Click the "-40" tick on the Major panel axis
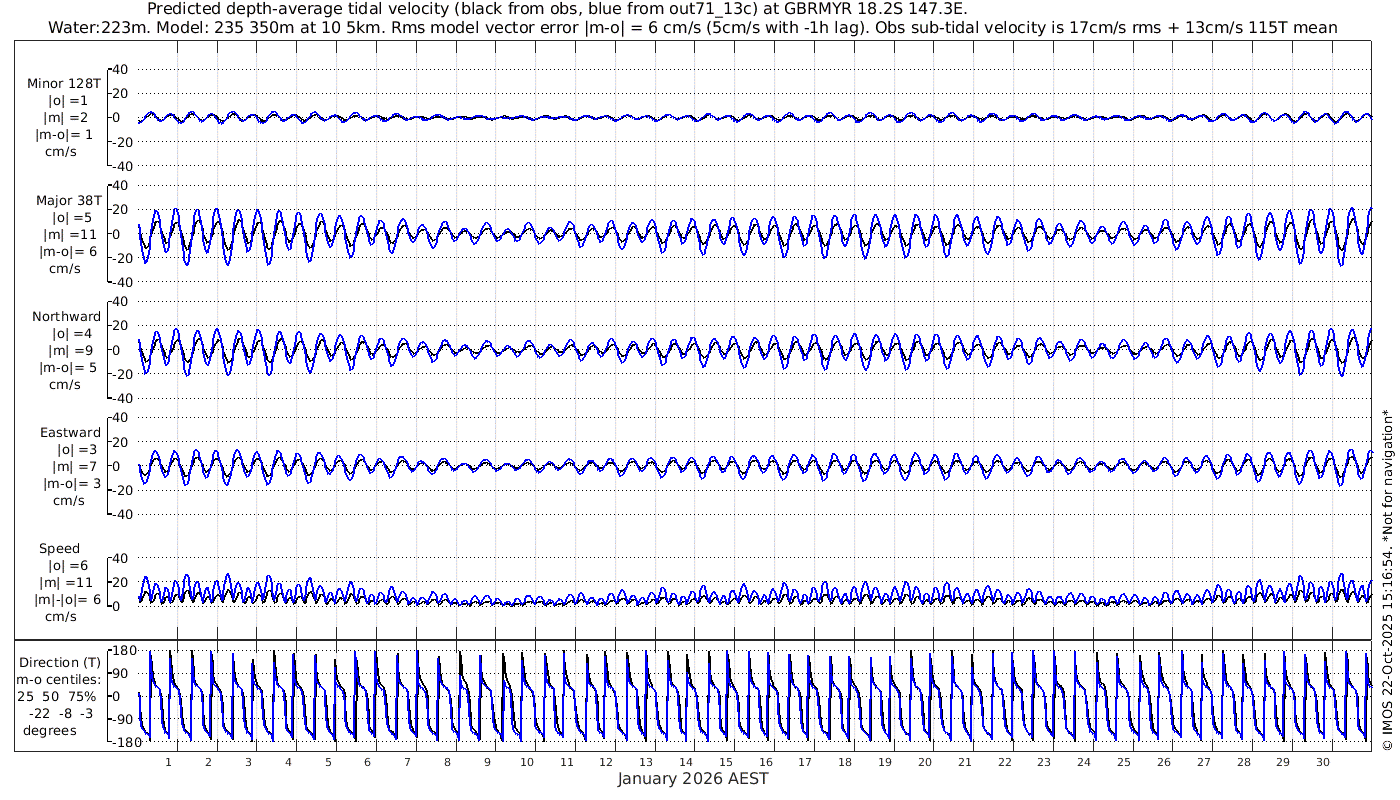 (x=118, y=282)
